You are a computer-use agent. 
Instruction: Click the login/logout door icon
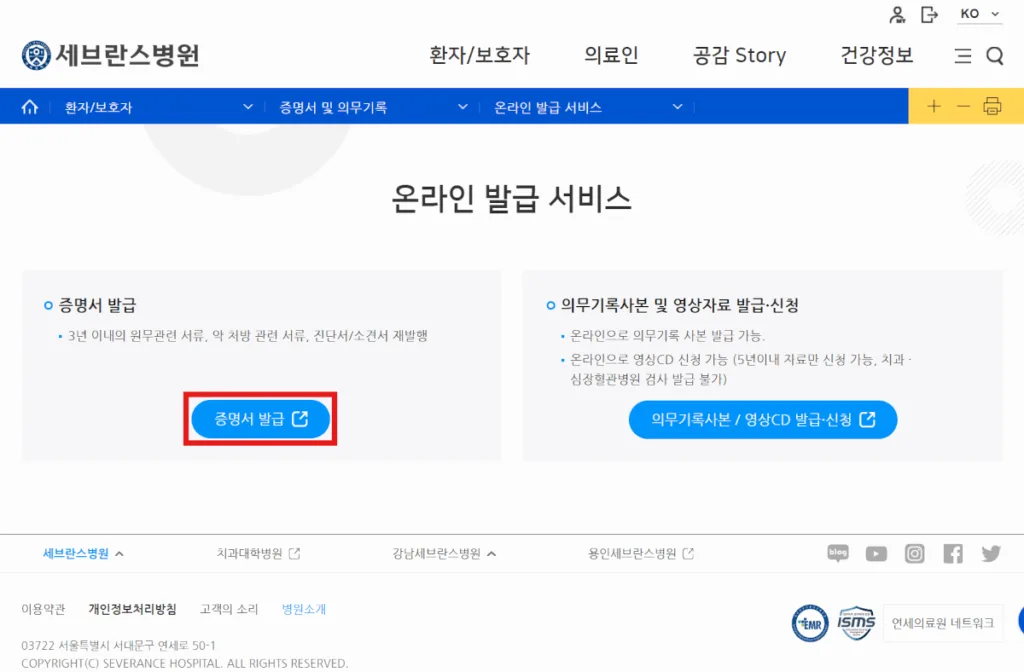click(929, 14)
